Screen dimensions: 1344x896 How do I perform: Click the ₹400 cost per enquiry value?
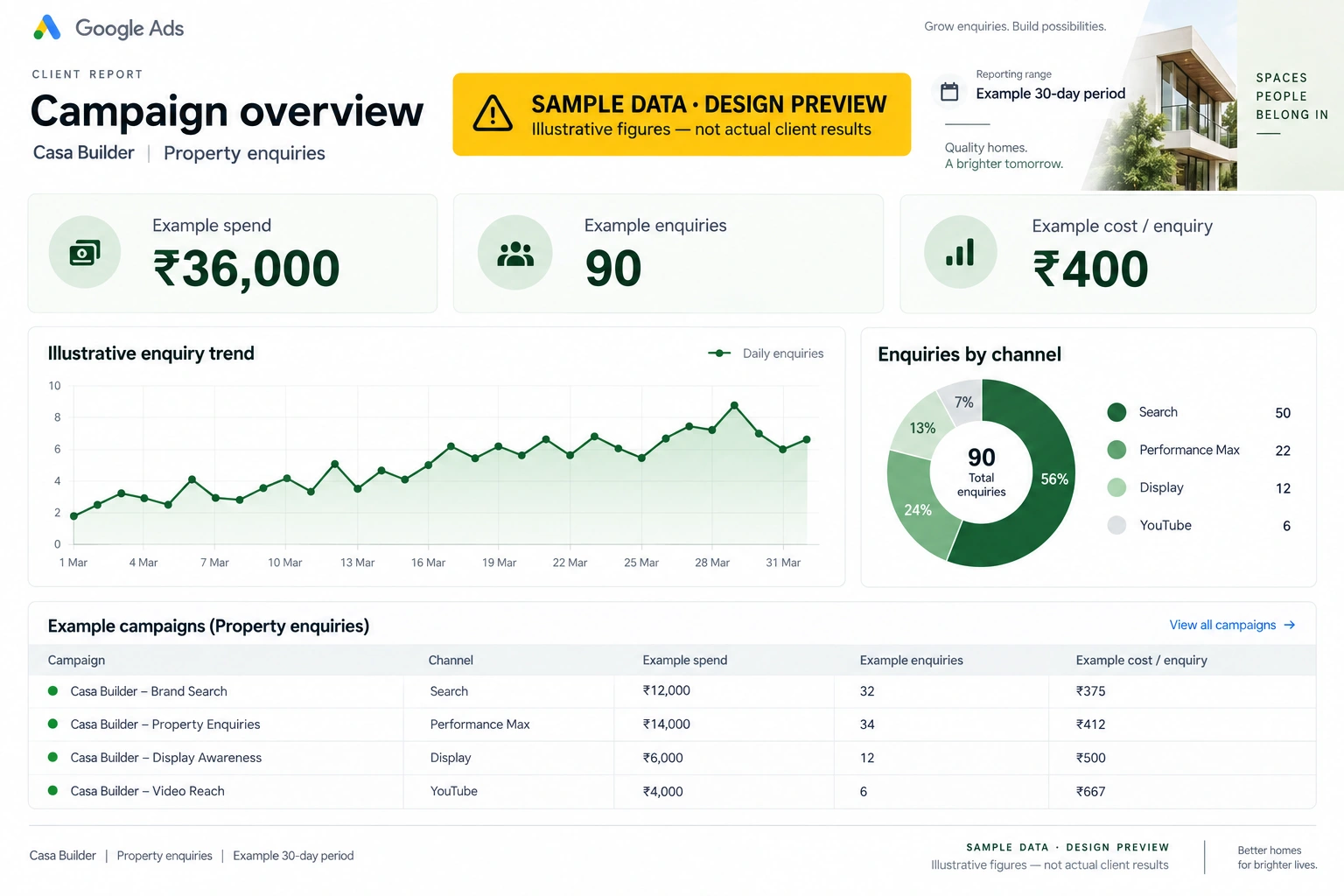tap(1090, 269)
